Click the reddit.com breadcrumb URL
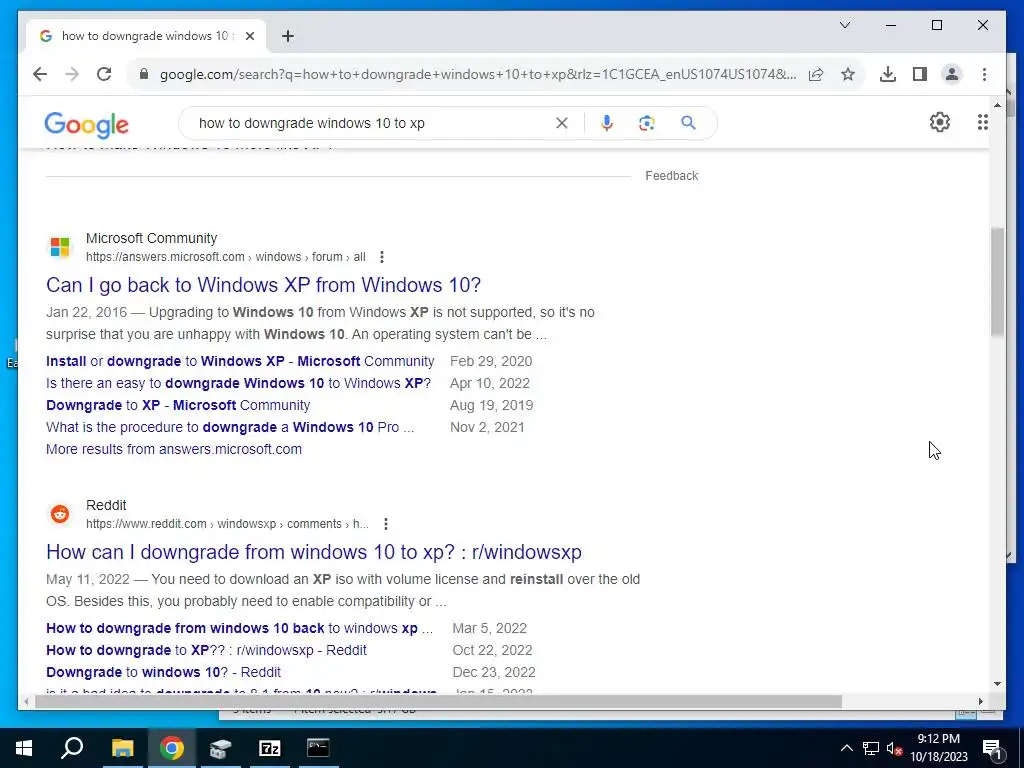 click(x=227, y=524)
